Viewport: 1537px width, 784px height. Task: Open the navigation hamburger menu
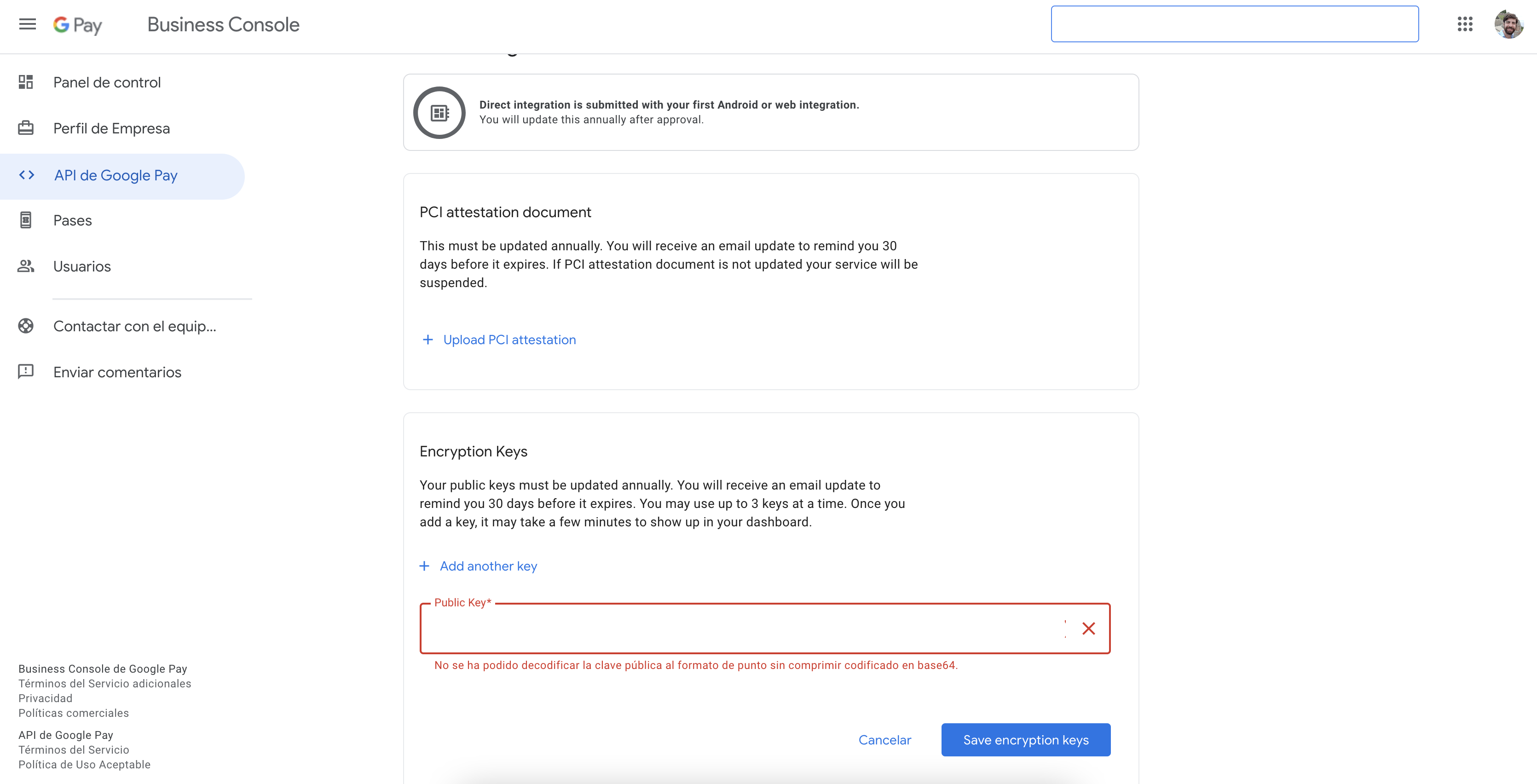(x=27, y=24)
